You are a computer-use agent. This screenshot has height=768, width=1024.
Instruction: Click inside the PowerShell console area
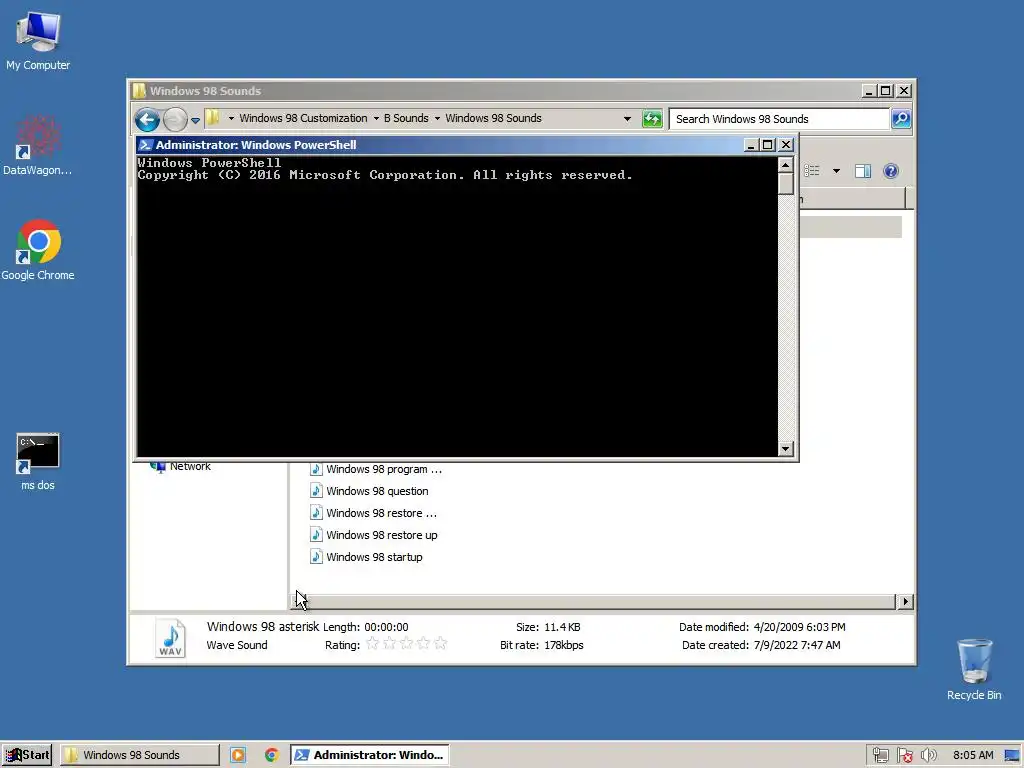pyautogui.click(x=457, y=307)
